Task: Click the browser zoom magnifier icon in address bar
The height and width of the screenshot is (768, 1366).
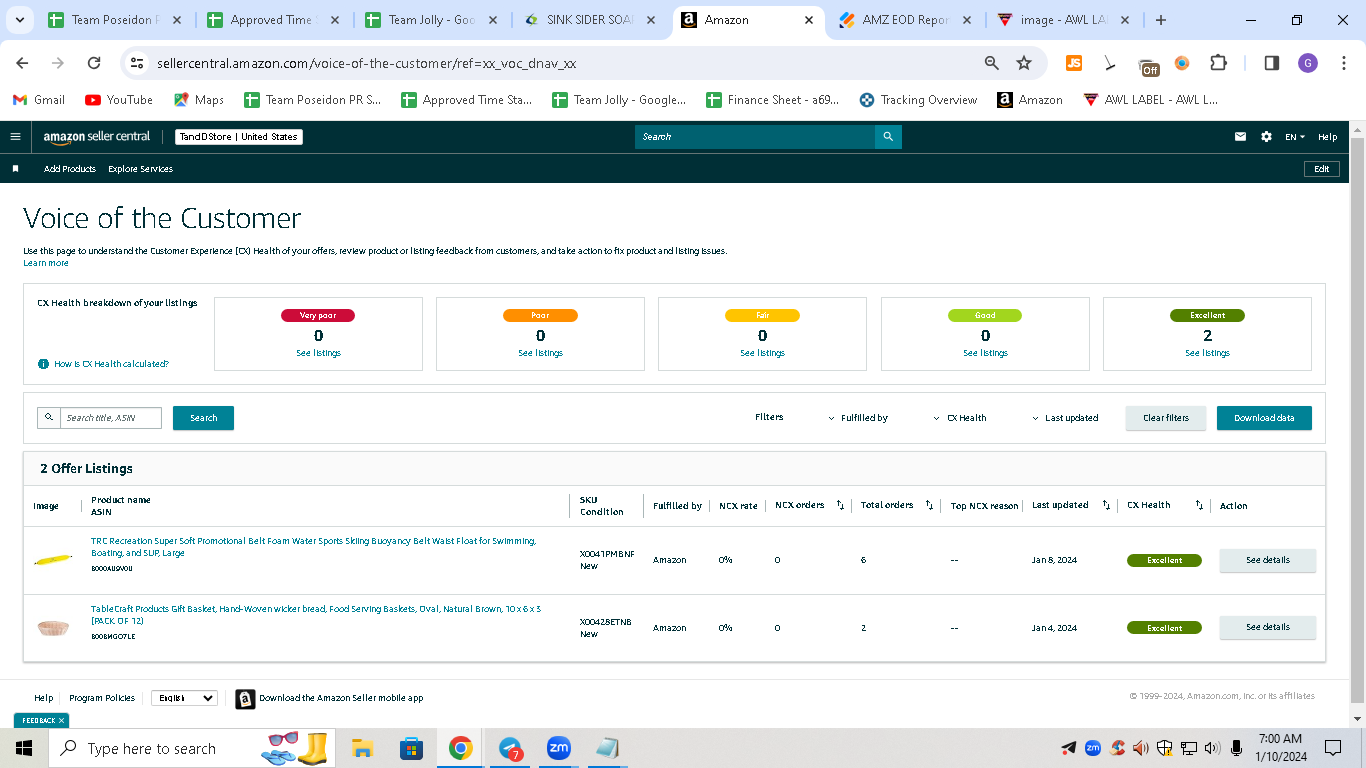Action: (992, 63)
